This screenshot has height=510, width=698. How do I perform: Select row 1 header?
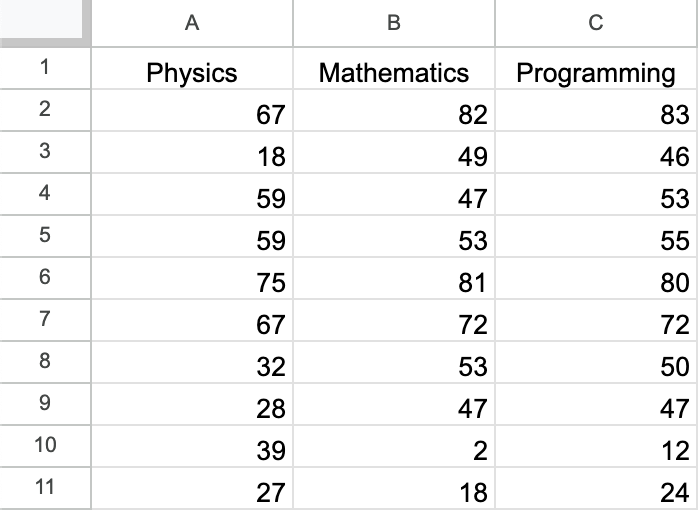pyautogui.click(x=45, y=69)
